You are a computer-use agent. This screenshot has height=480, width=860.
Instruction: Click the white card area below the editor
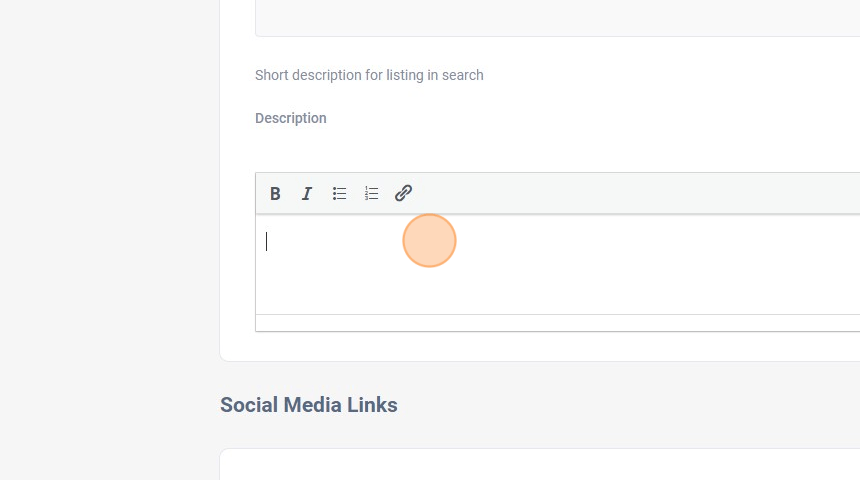[540, 345]
